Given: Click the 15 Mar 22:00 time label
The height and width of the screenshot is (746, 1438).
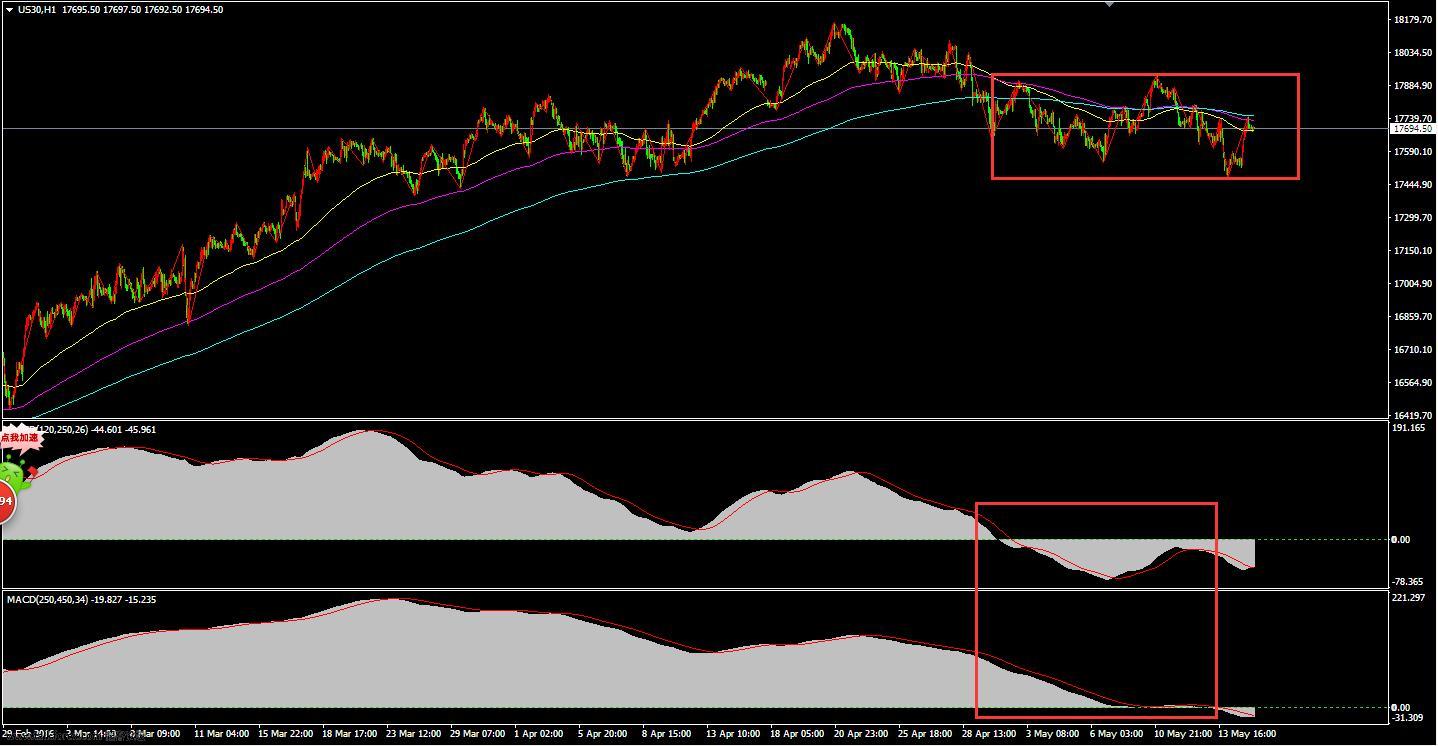Looking at the screenshot, I should click(x=286, y=734).
